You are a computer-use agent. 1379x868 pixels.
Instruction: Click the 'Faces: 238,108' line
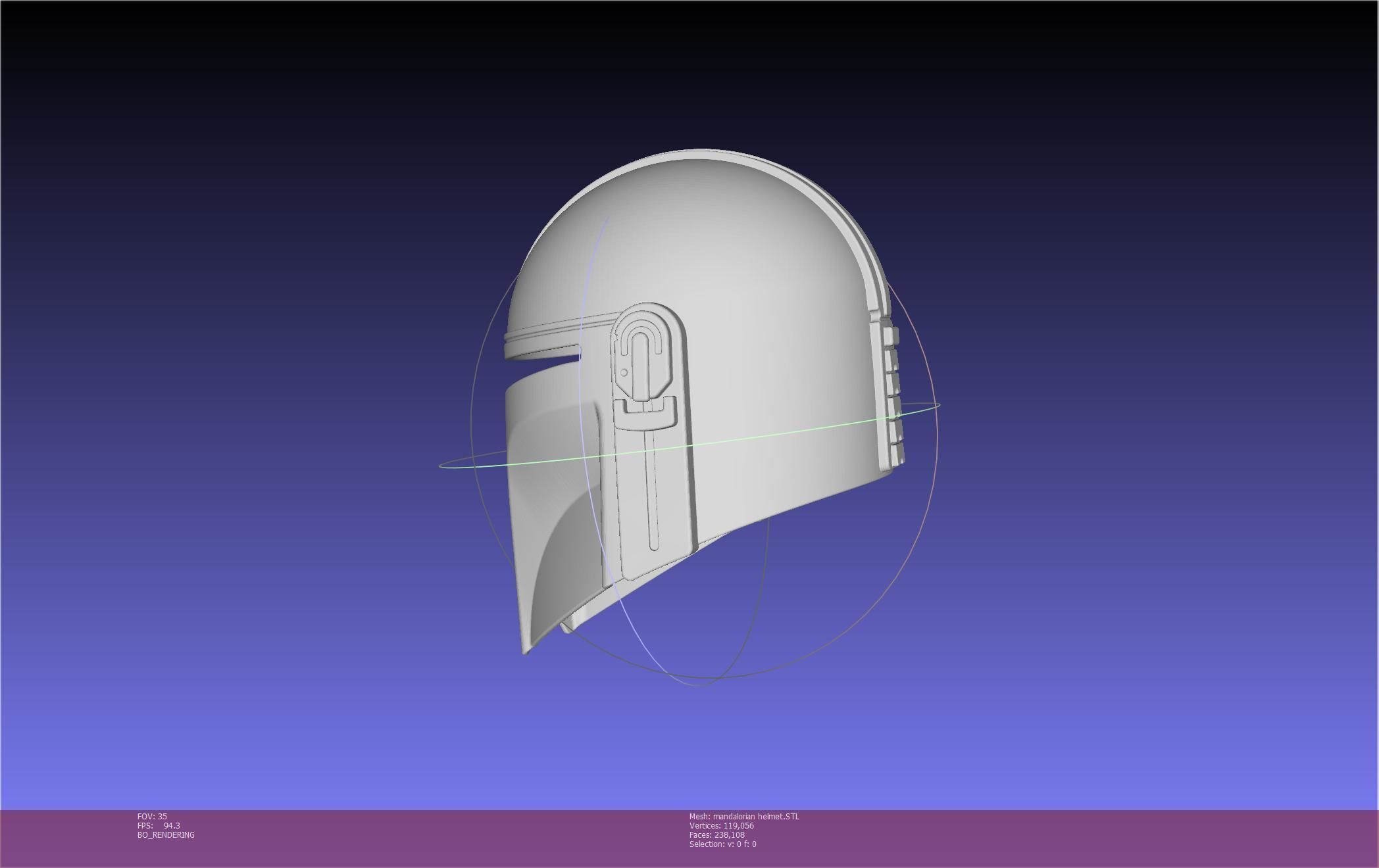tap(717, 834)
